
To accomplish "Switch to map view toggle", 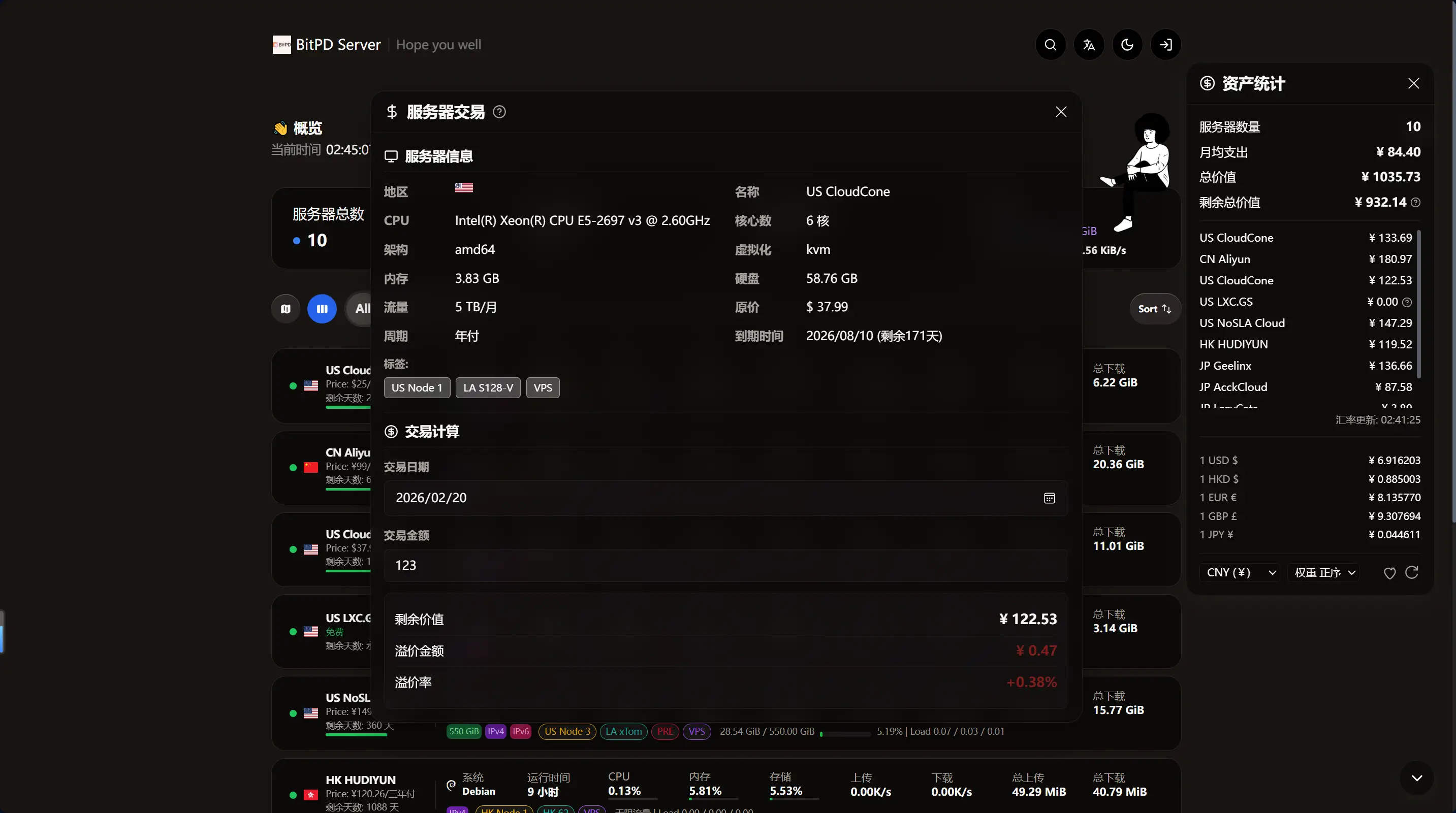I will (x=286, y=308).
